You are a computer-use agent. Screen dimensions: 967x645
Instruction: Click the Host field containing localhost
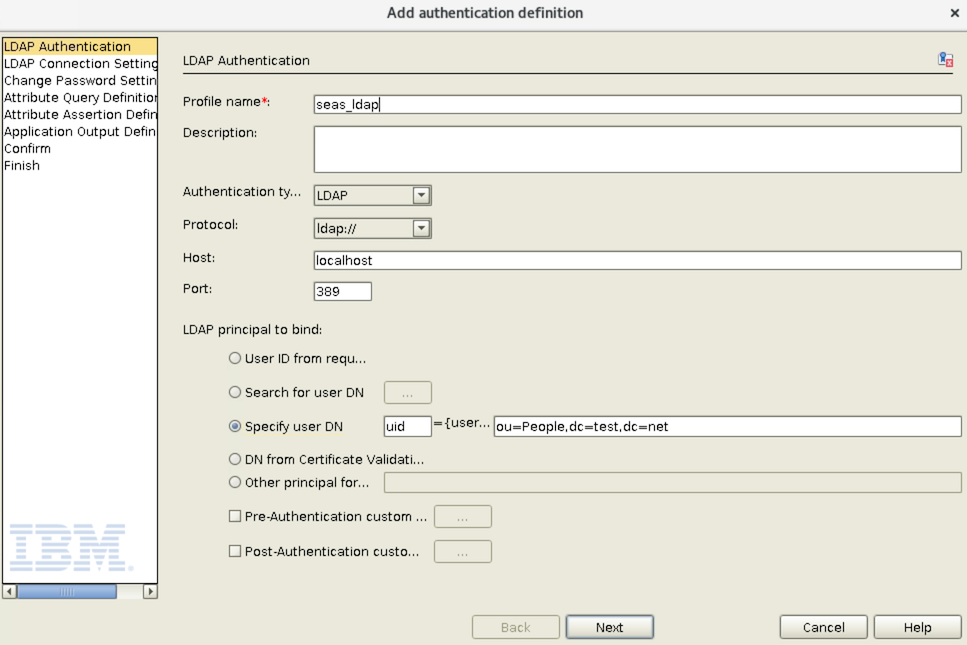637,260
